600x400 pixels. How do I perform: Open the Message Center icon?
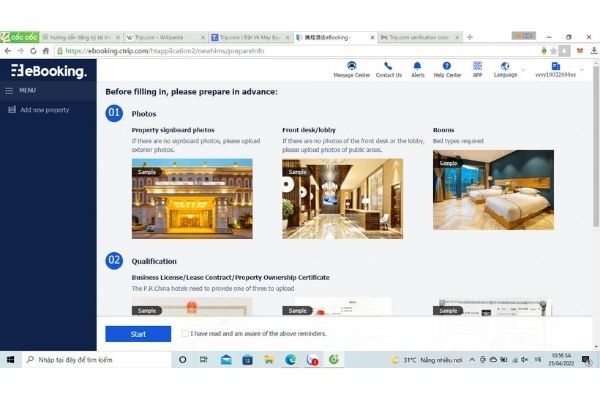pyautogui.click(x=351, y=66)
